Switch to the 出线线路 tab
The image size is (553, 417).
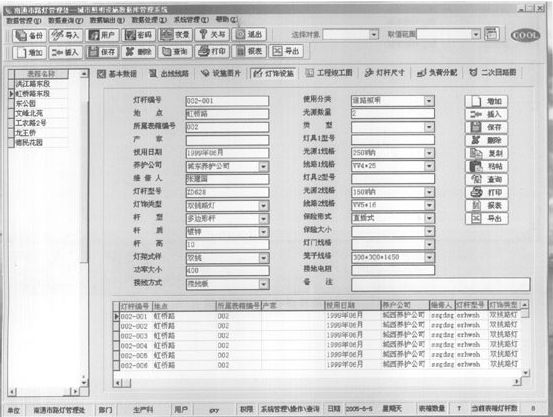coord(169,73)
